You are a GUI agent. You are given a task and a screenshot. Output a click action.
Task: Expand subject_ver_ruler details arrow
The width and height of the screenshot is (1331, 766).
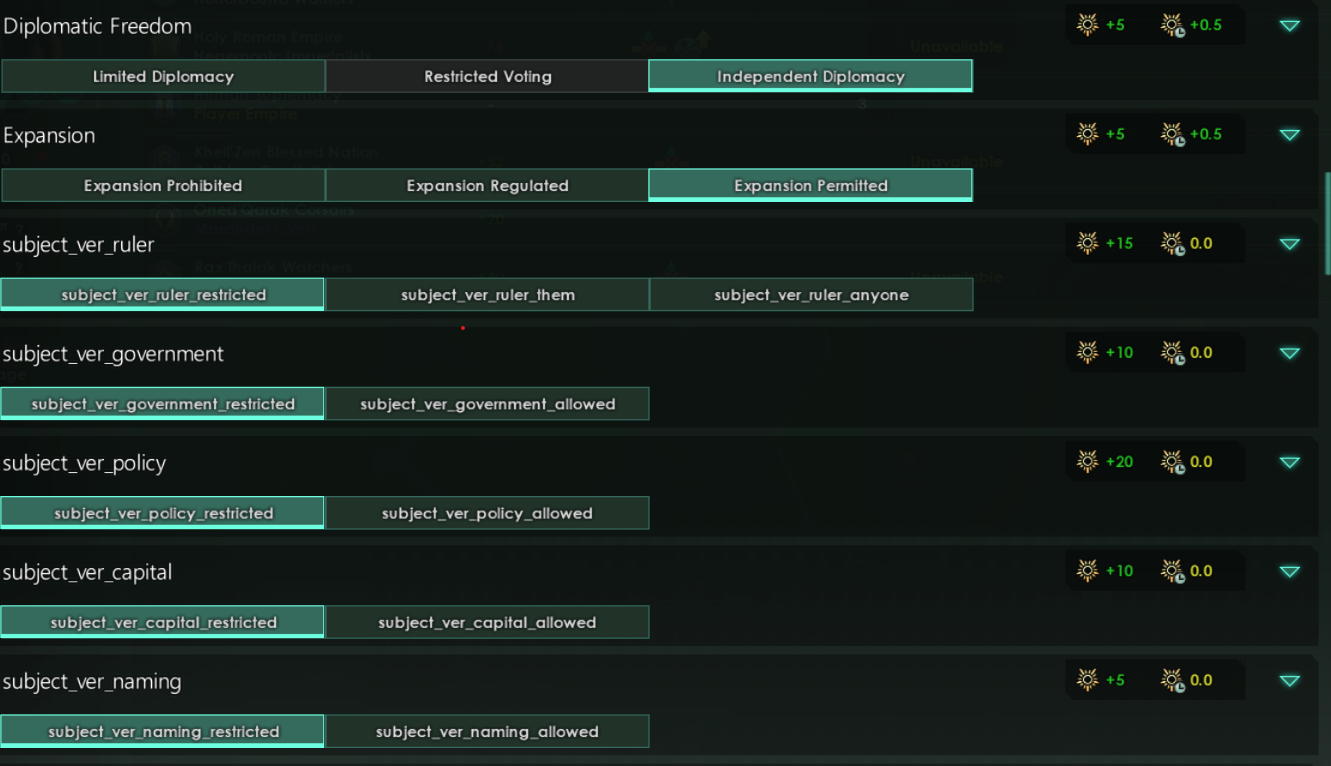point(1290,244)
